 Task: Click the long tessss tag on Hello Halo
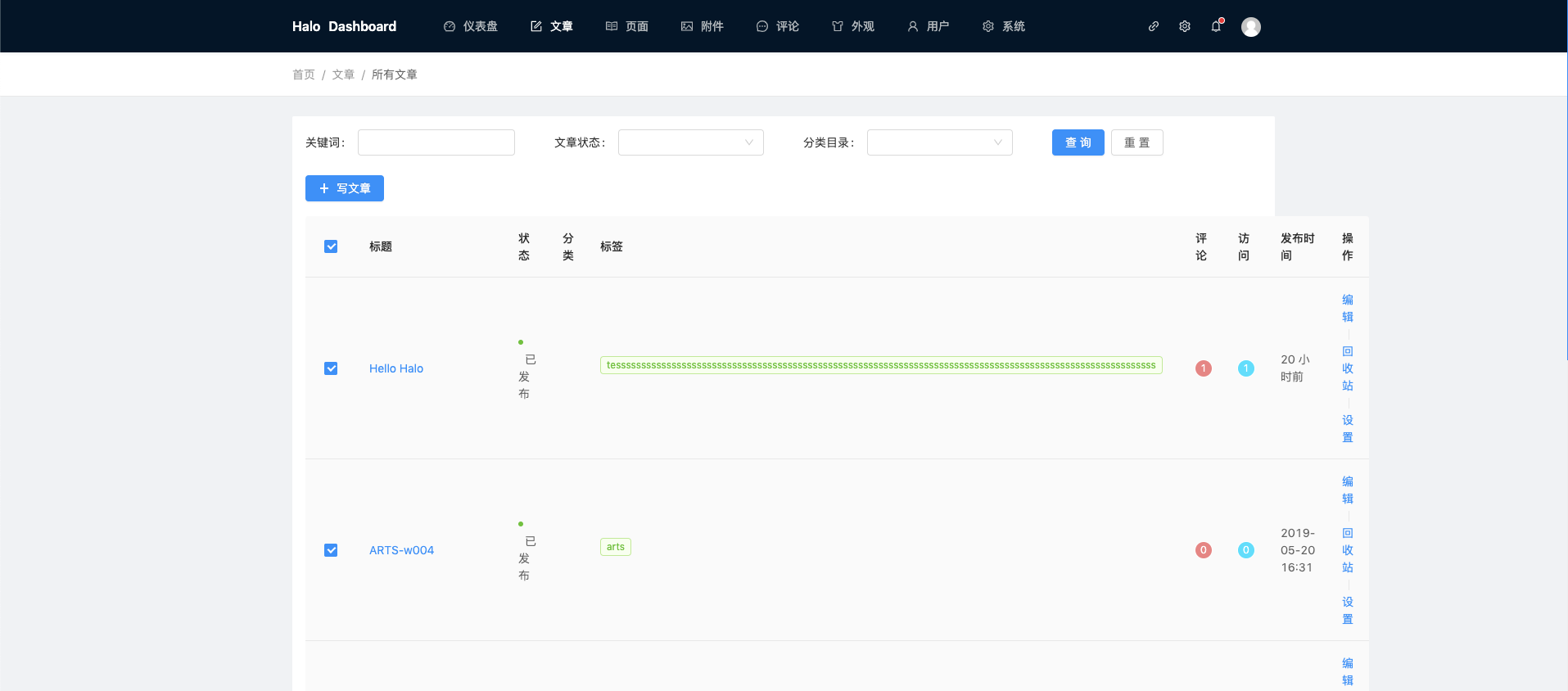(881, 365)
